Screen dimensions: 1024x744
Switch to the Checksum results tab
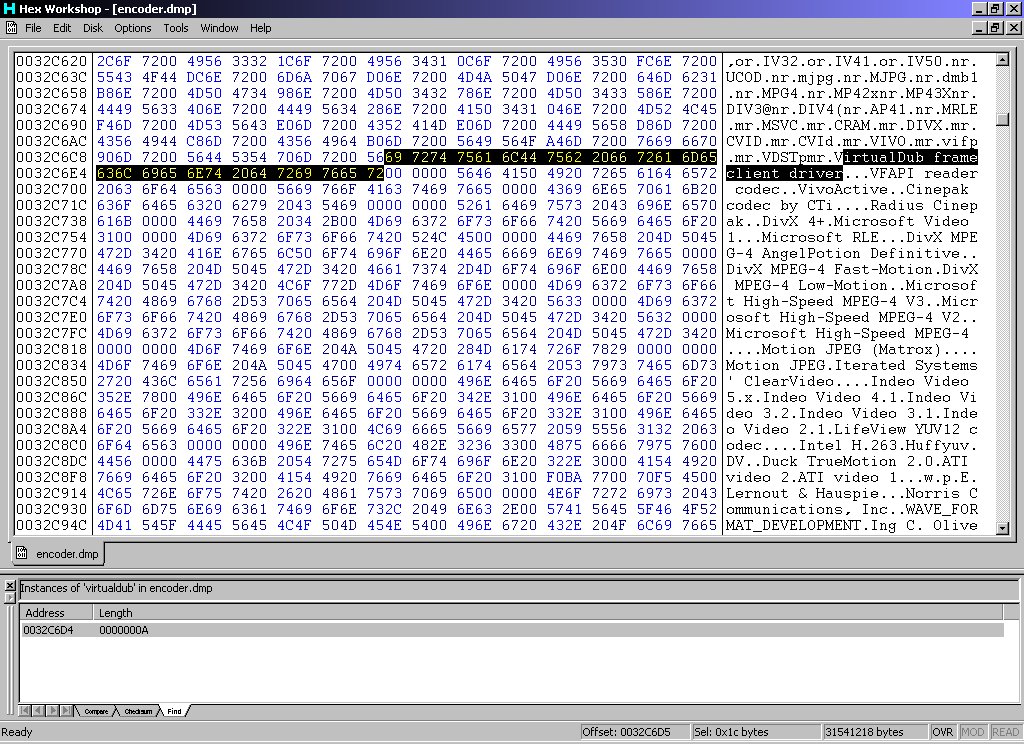(138, 711)
